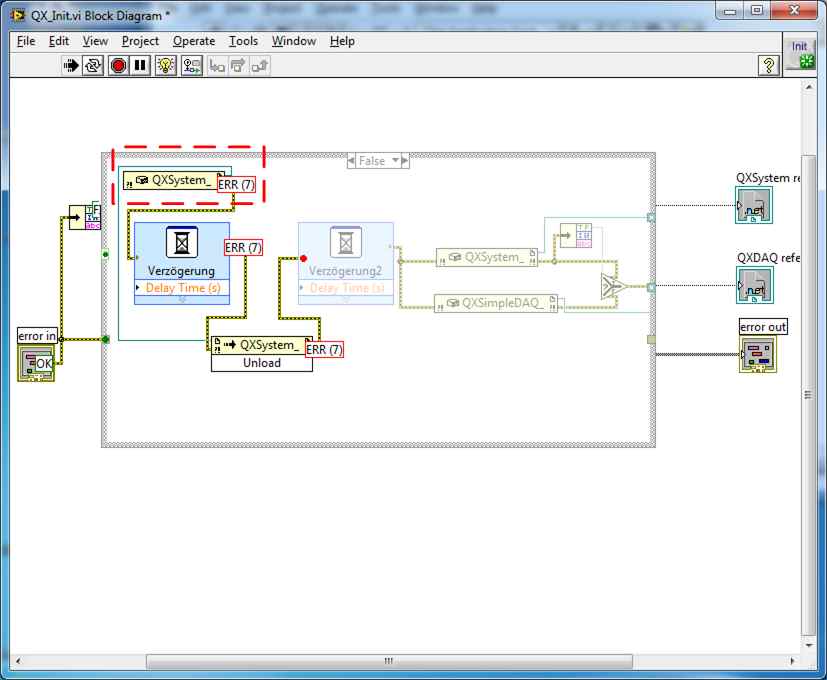
Task: Click scroll up arrow on vertical scrollbar
Action: coord(809,87)
